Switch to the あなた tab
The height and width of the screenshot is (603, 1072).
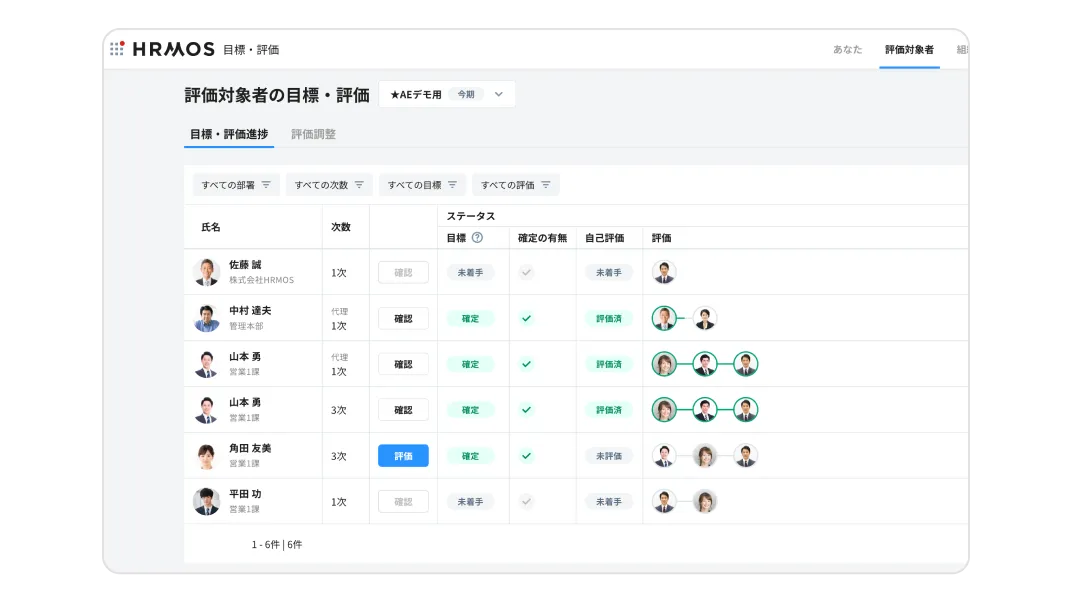click(847, 47)
